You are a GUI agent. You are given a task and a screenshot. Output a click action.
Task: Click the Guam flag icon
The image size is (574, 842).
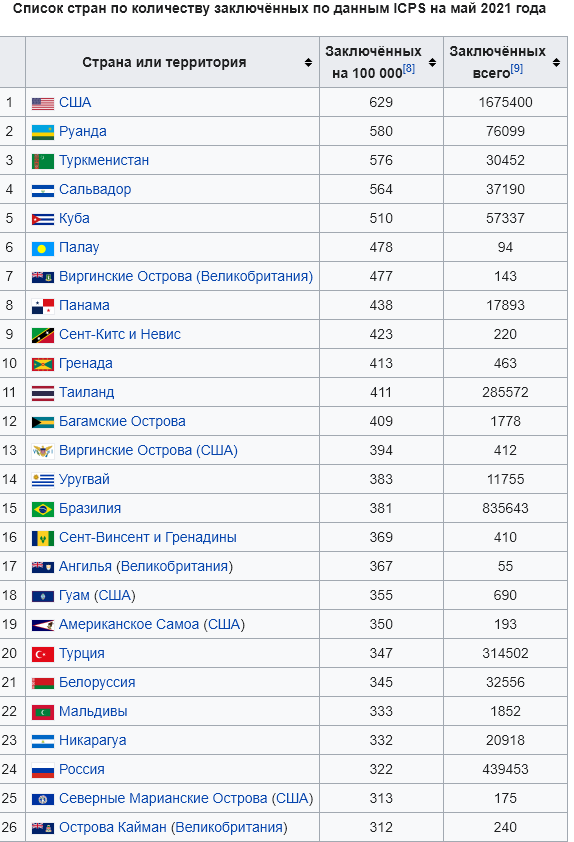pos(43,596)
